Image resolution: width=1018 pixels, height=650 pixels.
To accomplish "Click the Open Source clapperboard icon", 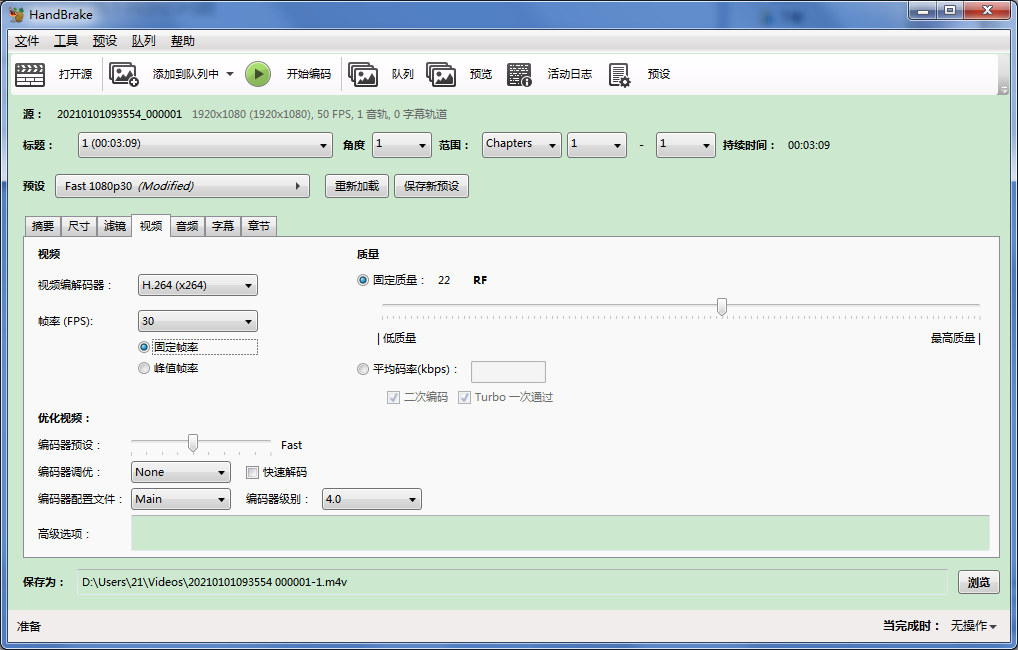I will coord(30,74).
